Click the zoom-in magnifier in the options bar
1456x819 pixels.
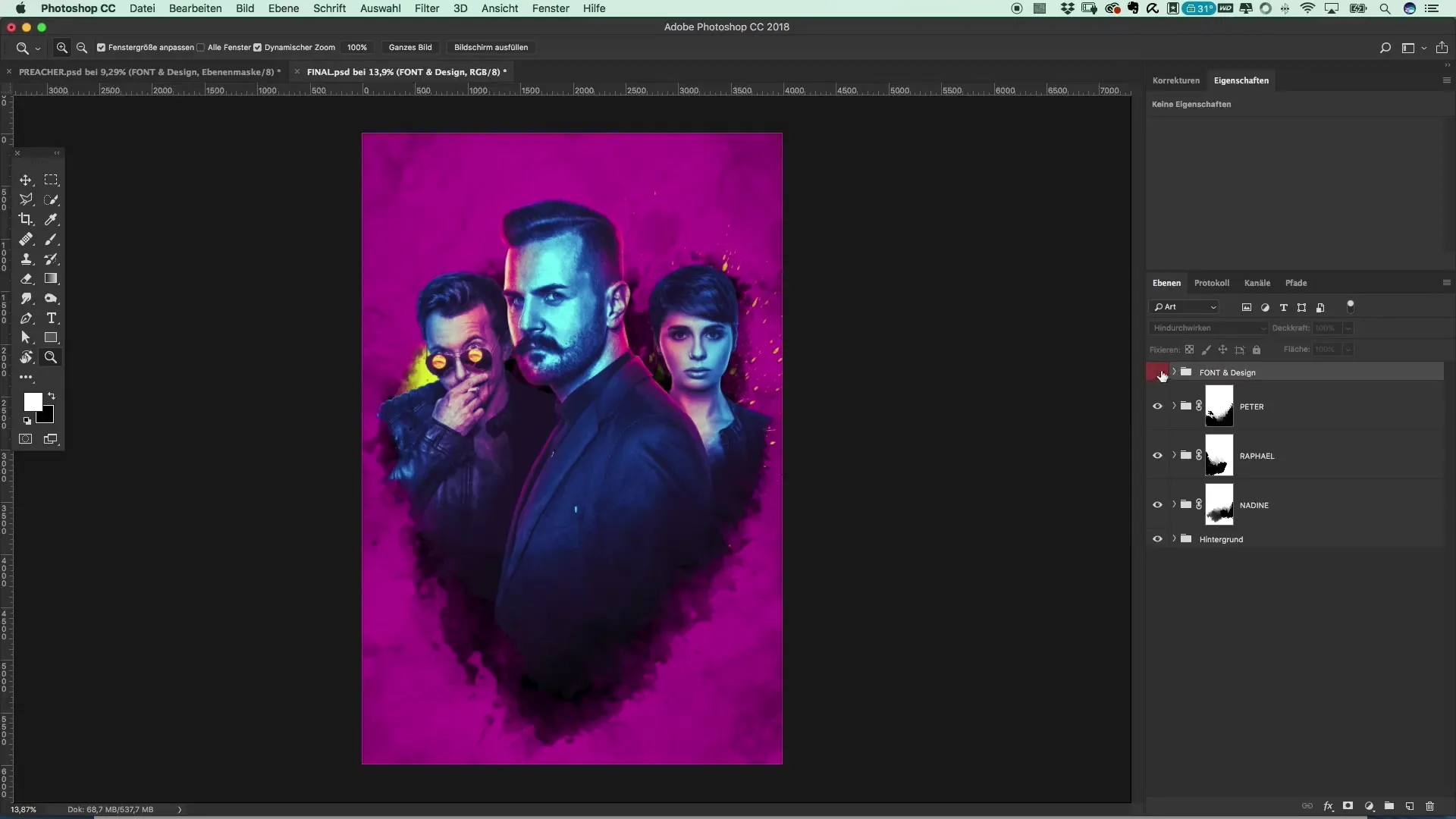[62, 48]
